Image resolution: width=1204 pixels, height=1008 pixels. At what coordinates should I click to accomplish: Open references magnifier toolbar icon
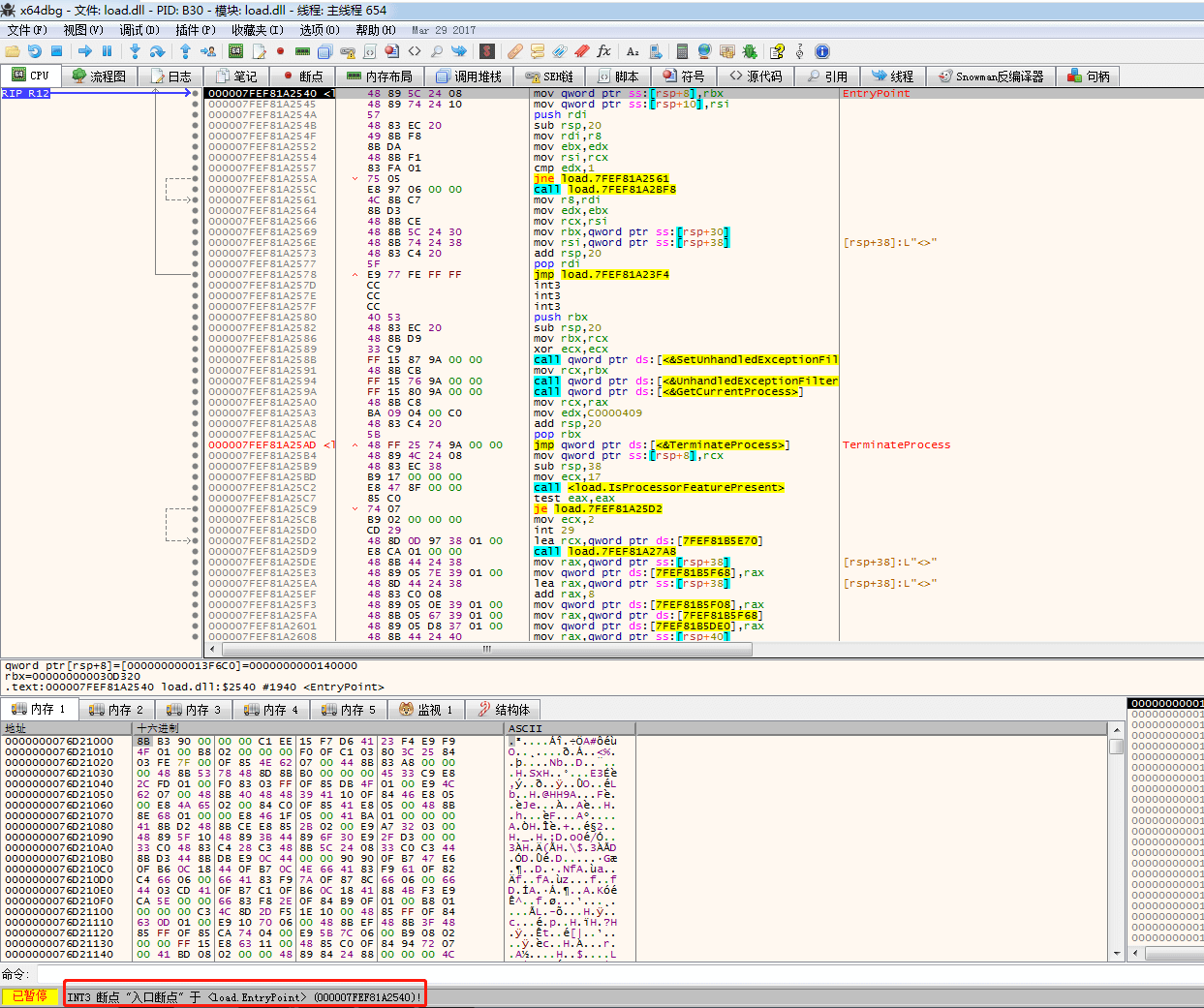(437, 51)
